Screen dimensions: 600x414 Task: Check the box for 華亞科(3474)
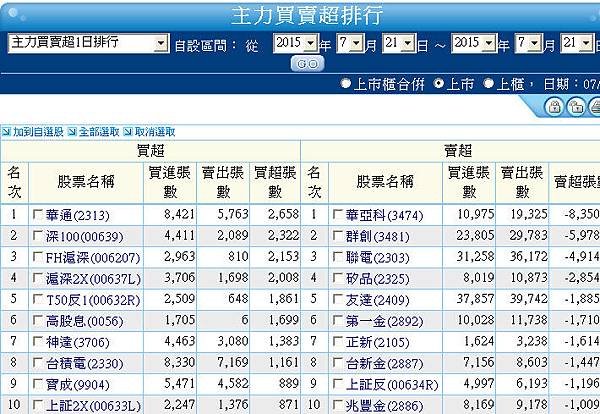point(338,214)
